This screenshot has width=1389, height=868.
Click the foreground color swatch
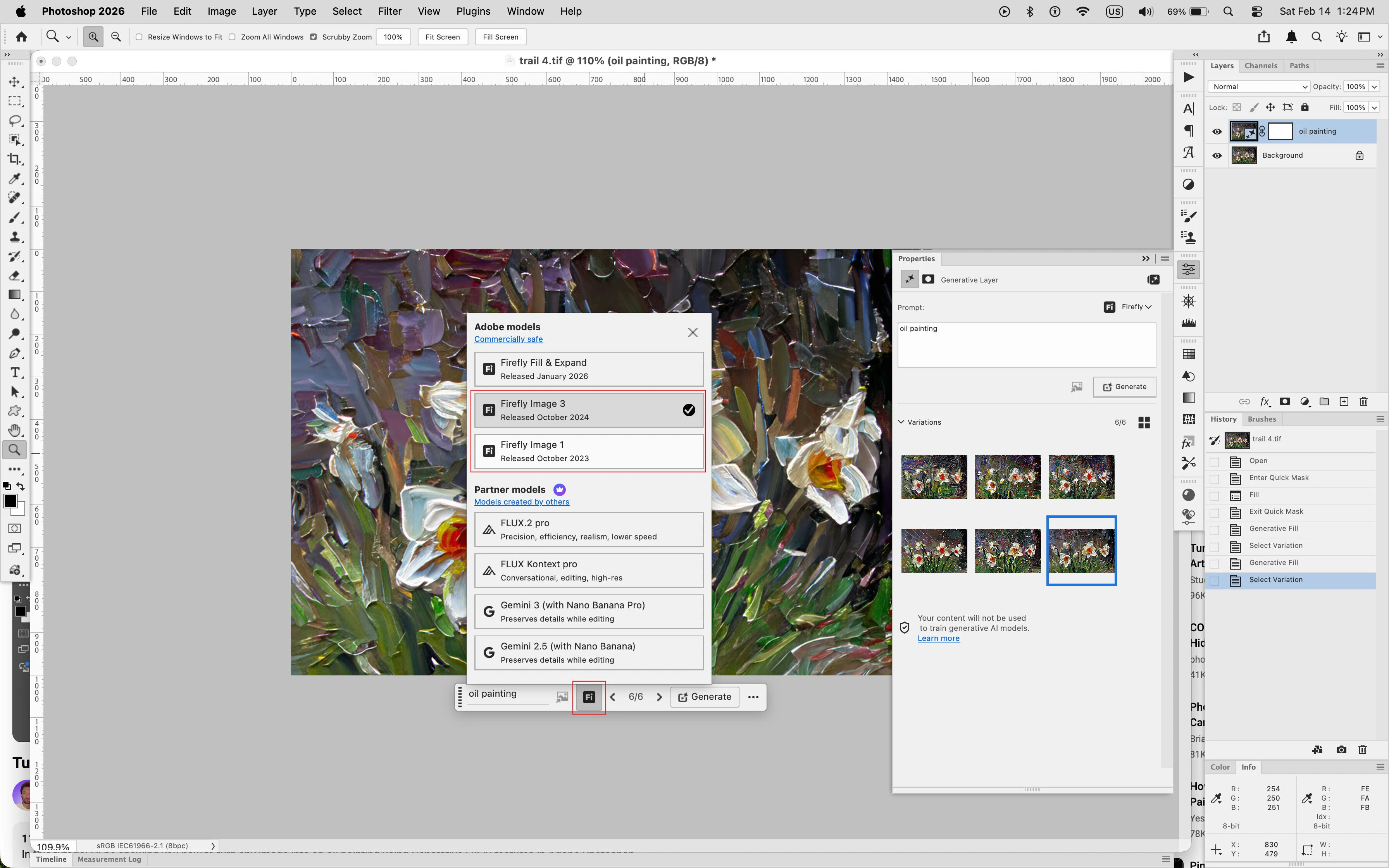click(10, 501)
